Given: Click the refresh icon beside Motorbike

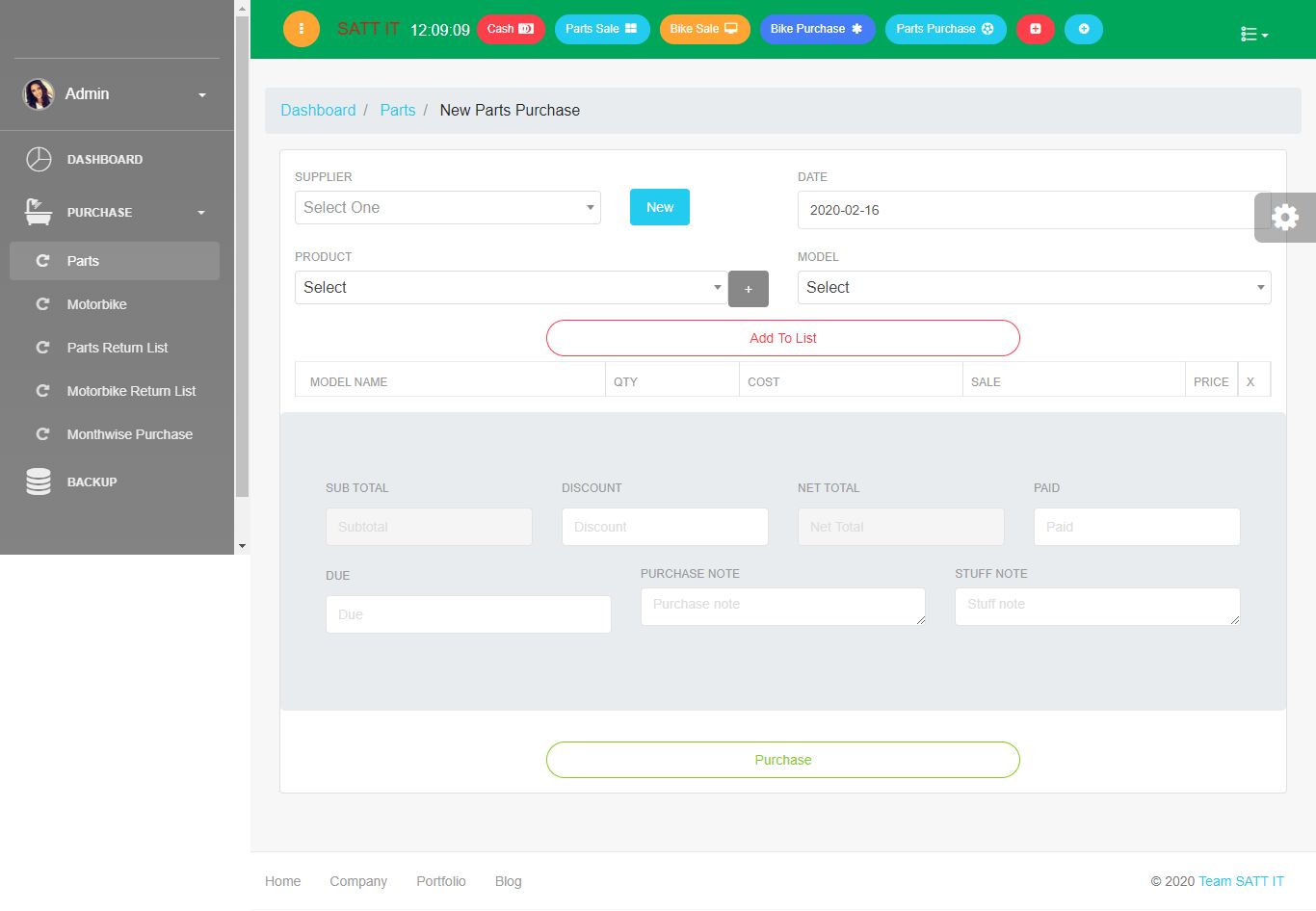Looking at the screenshot, I should (42, 304).
